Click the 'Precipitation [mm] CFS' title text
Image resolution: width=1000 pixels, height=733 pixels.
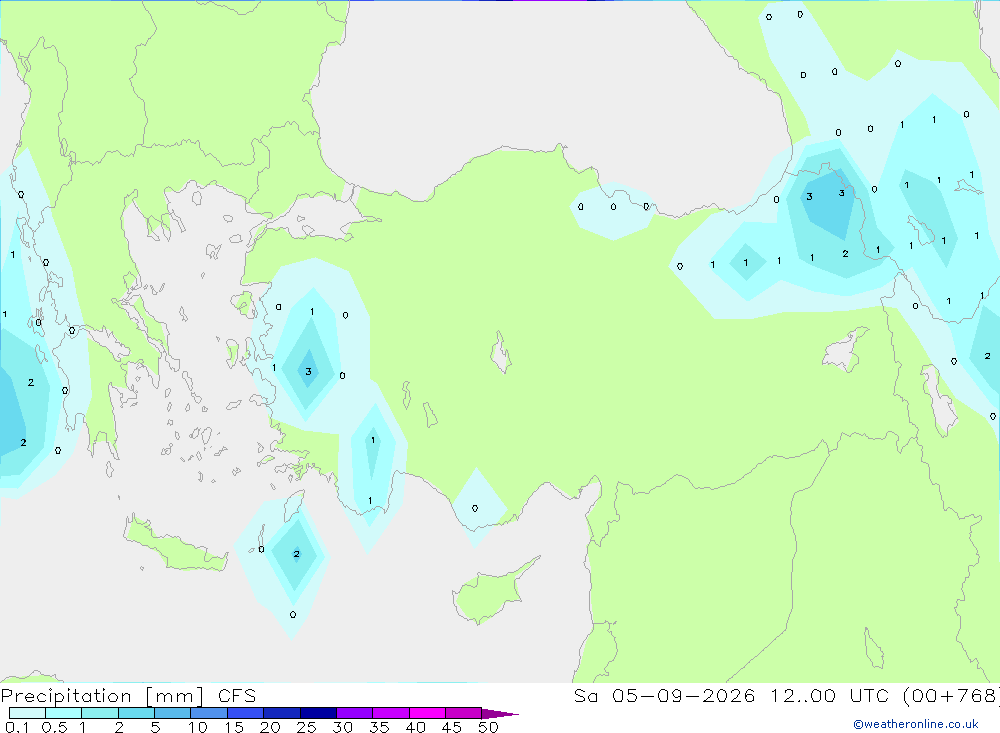128,696
